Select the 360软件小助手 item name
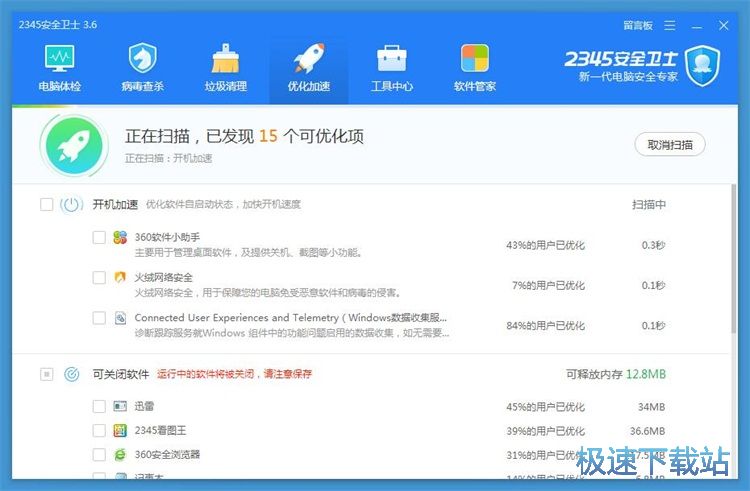Image resolution: width=750 pixels, height=491 pixels. click(167, 237)
